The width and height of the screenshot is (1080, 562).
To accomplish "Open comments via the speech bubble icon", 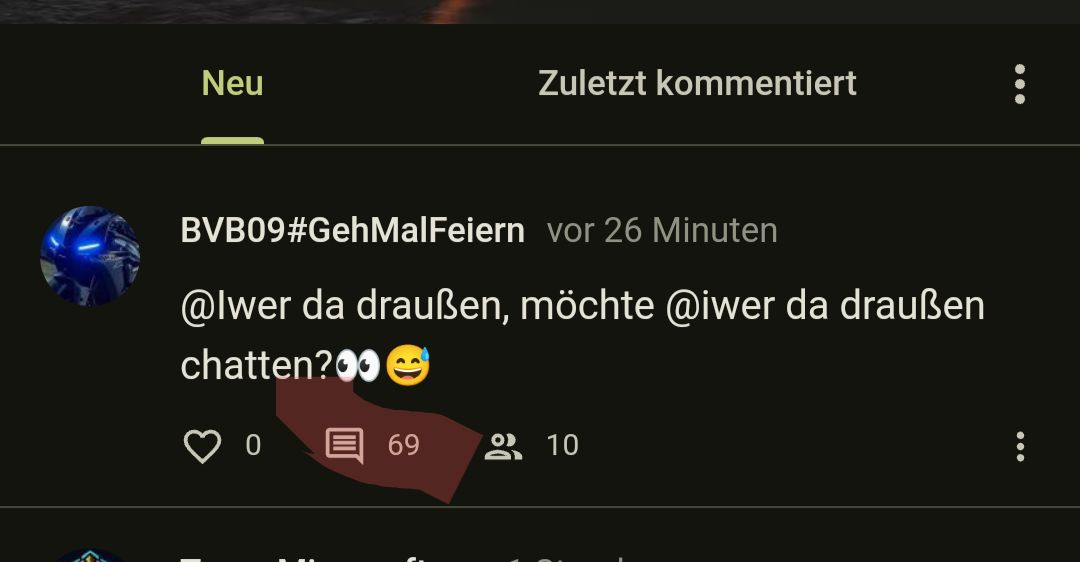I will (x=344, y=446).
